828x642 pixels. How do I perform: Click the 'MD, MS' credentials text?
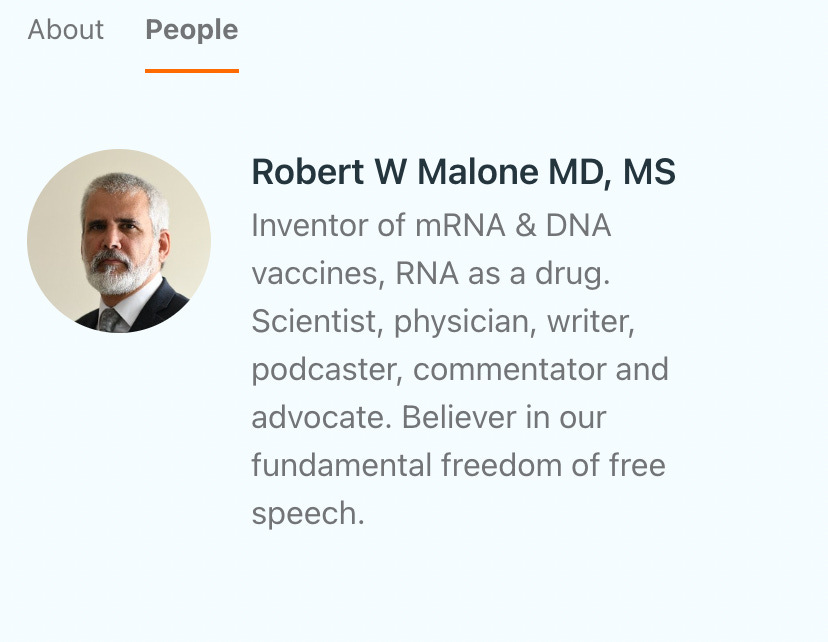[610, 172]
